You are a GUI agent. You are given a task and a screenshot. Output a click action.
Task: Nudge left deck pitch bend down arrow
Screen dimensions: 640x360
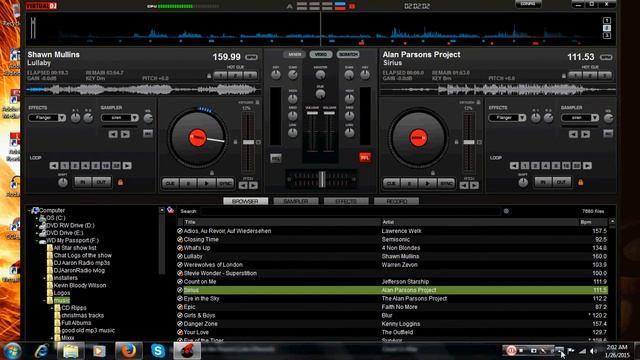[243, 185]
